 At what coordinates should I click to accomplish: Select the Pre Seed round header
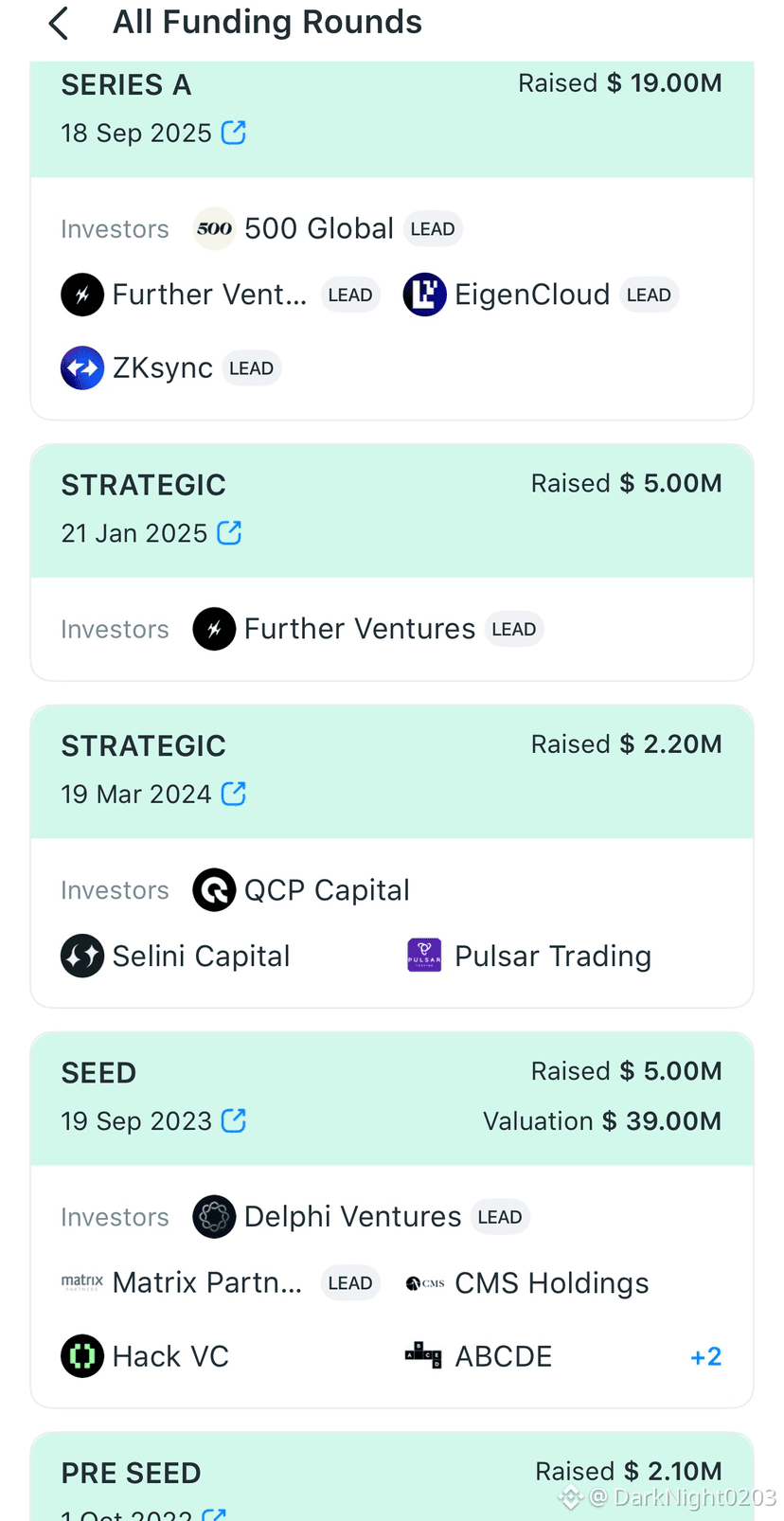[x=392, y=1476]
